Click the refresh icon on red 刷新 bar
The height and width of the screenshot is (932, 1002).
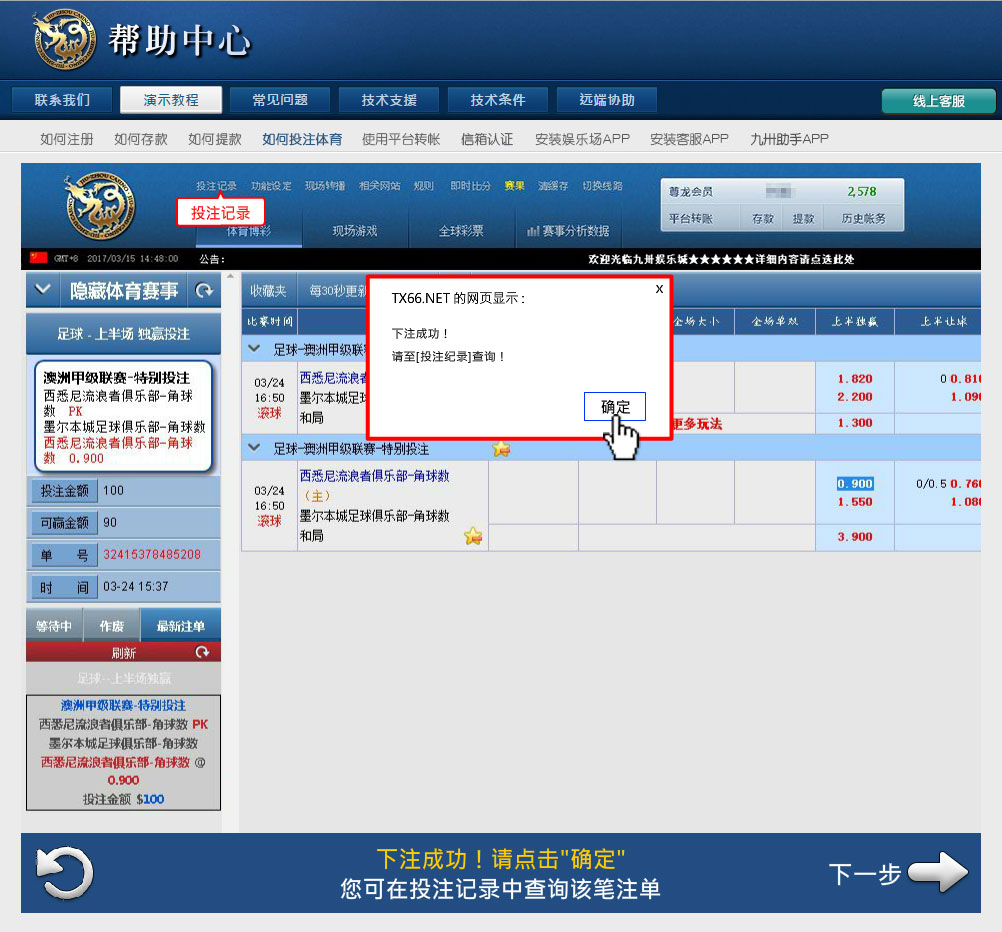pos(202,652)
